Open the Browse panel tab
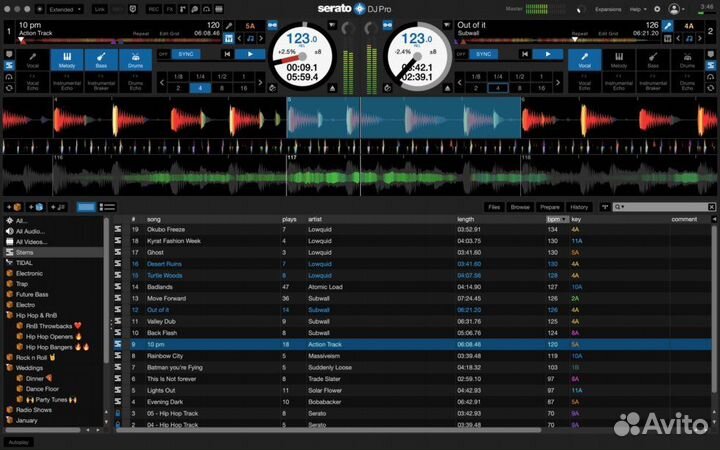This screenshot has width=720, height=450. pyautogui.click(x=520, y=207)
